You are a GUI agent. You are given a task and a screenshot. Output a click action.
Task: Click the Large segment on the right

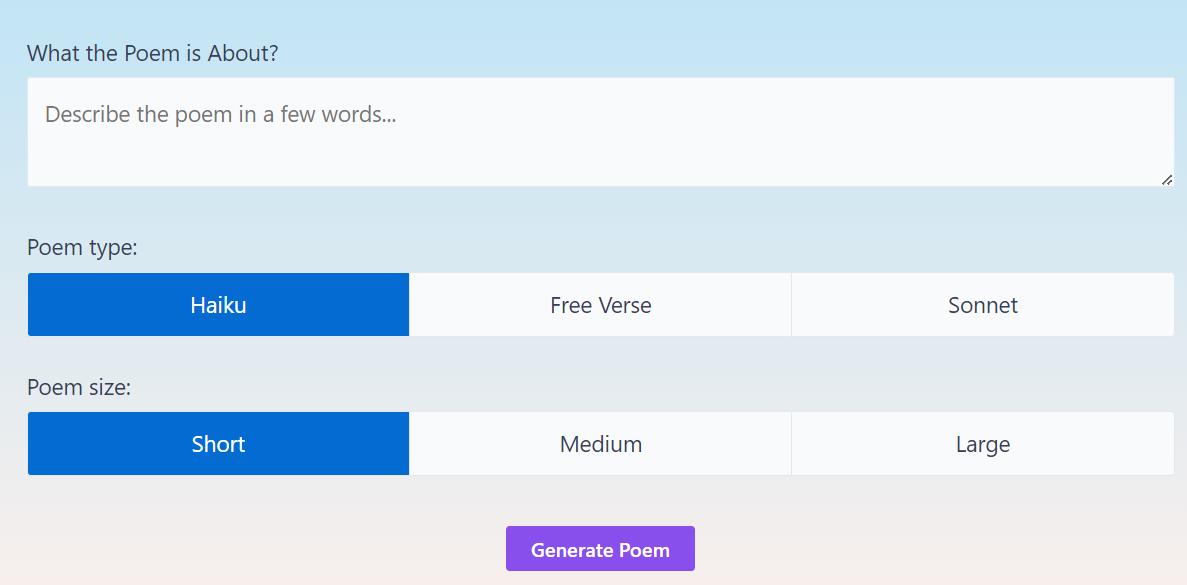point(982,443)
